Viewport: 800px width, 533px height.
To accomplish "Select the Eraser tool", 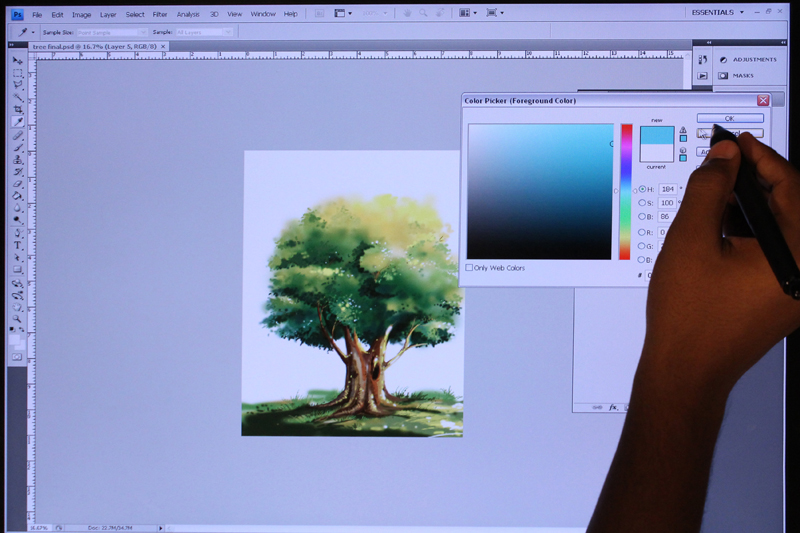I will click(18, 184).
